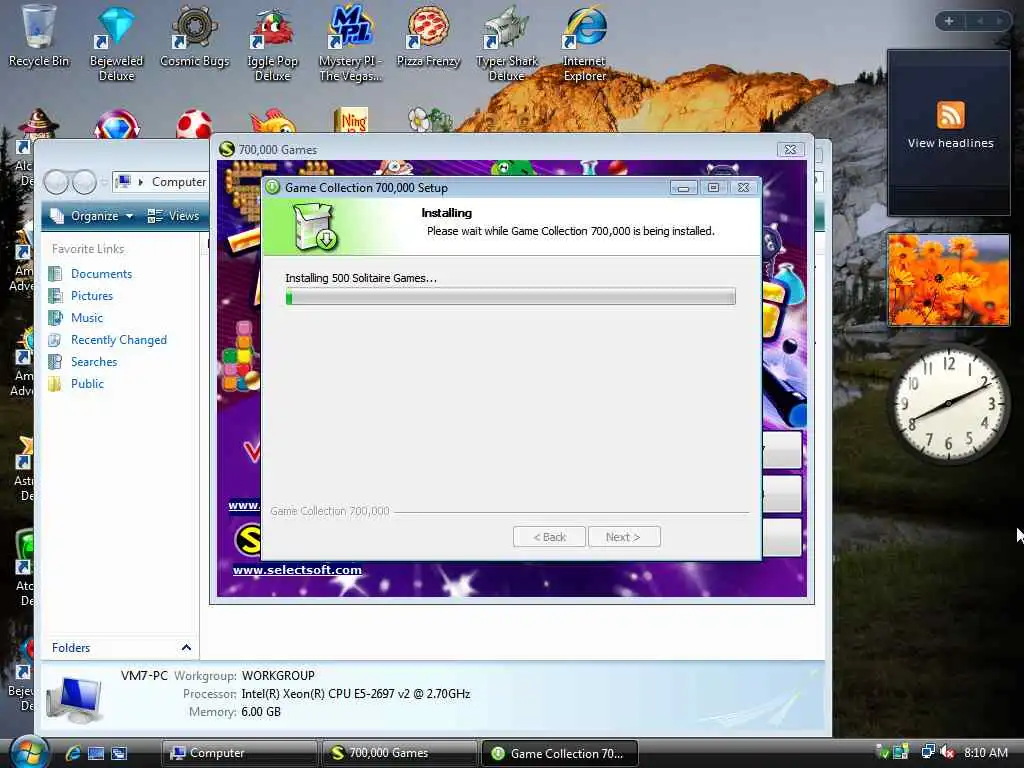Image resolution: width=1024 pixels, height=768 pixels.
Task: Open Public favorite link
Action: pyautogui.click(x=87, y=383)
